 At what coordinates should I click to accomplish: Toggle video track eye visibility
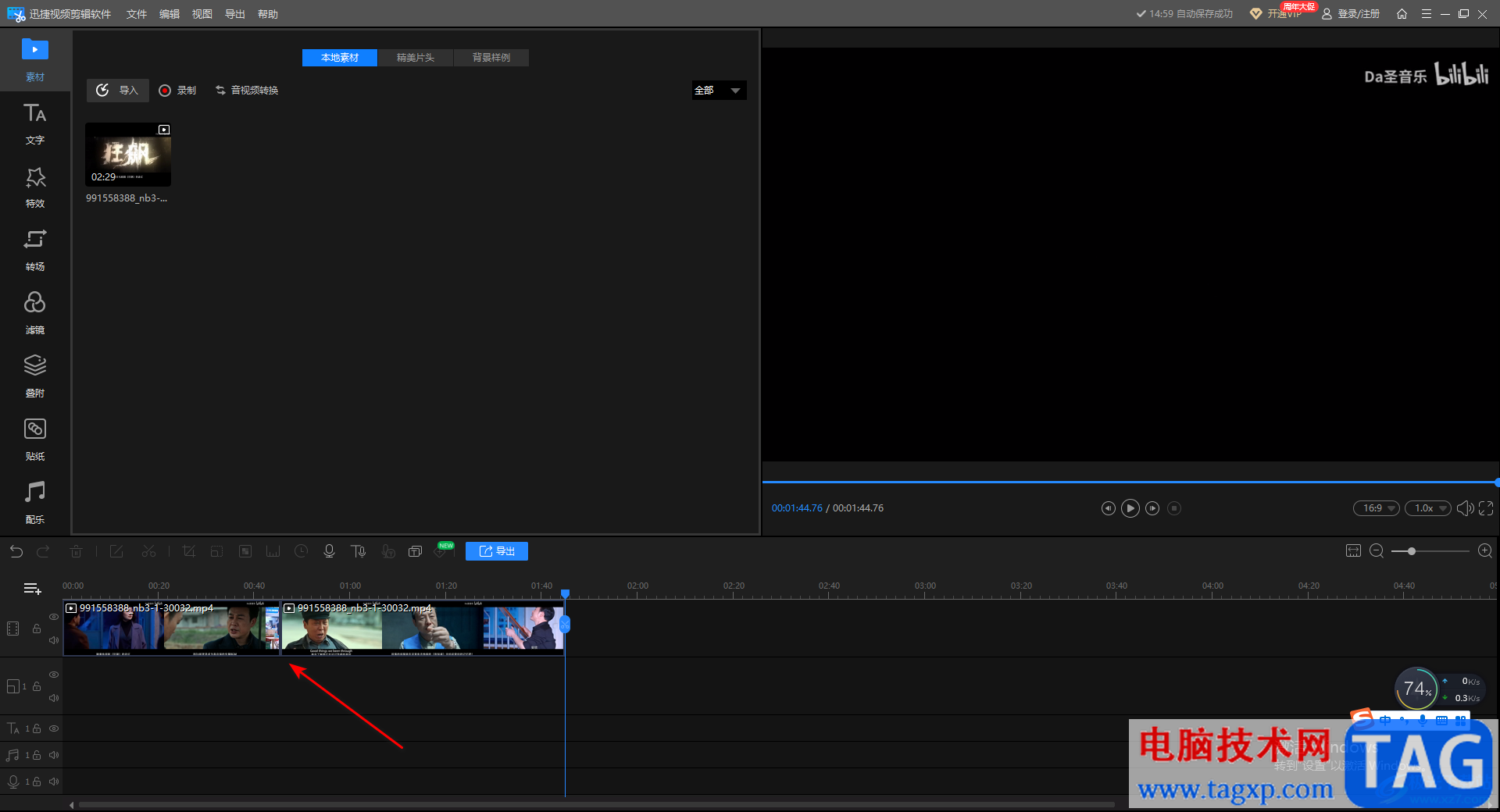[54, 617]
